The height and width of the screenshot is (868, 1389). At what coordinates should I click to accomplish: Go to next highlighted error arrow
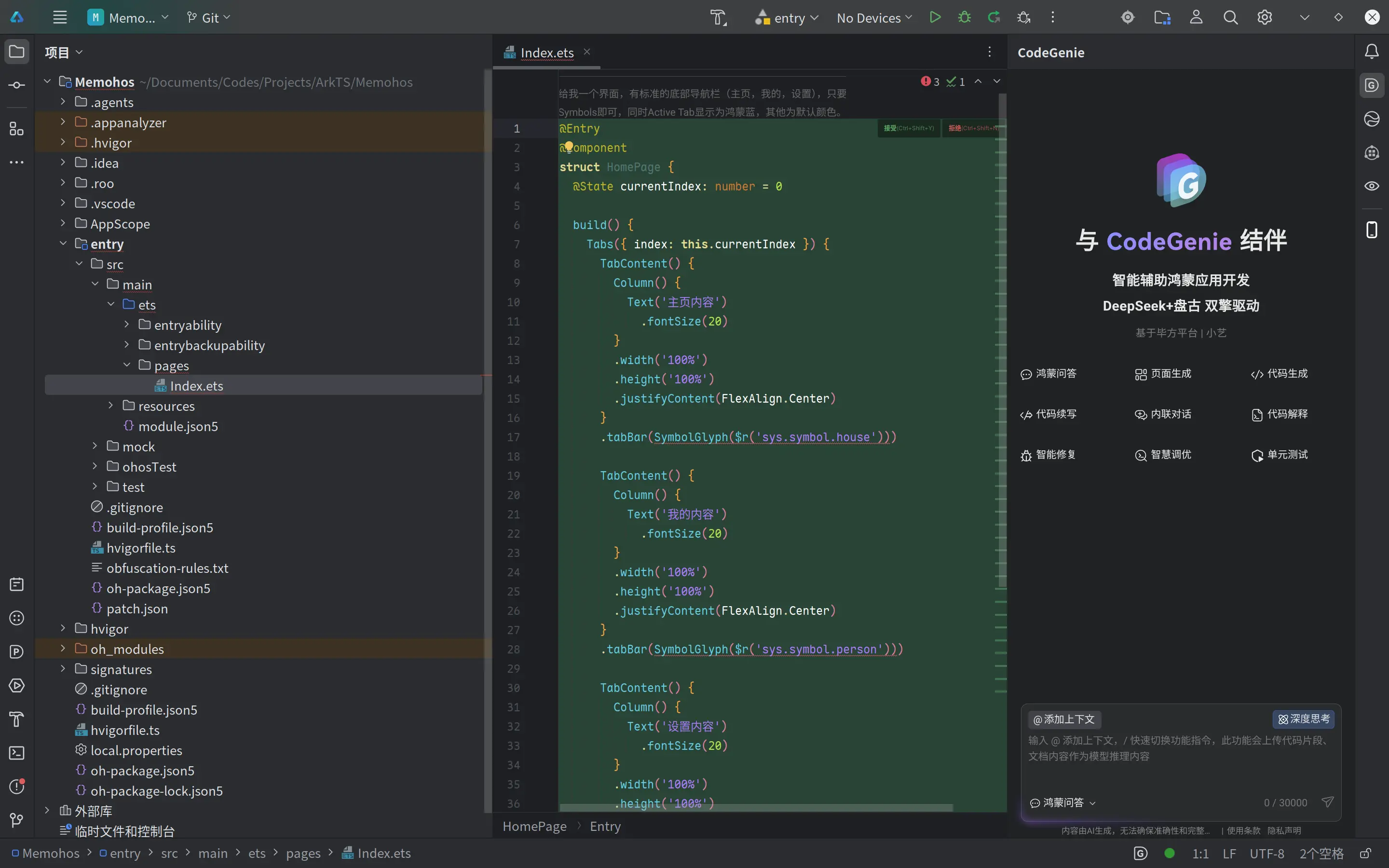(997, 81)
